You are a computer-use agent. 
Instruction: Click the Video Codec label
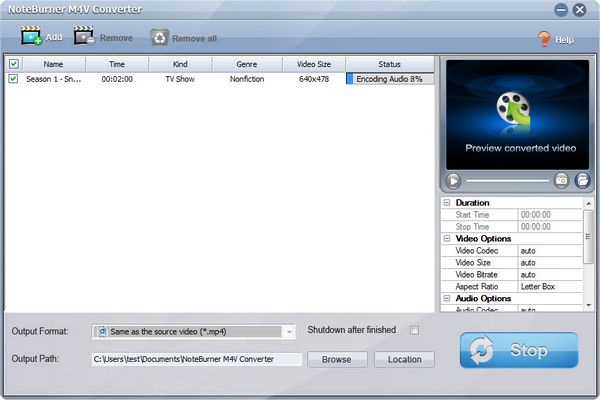477,251
